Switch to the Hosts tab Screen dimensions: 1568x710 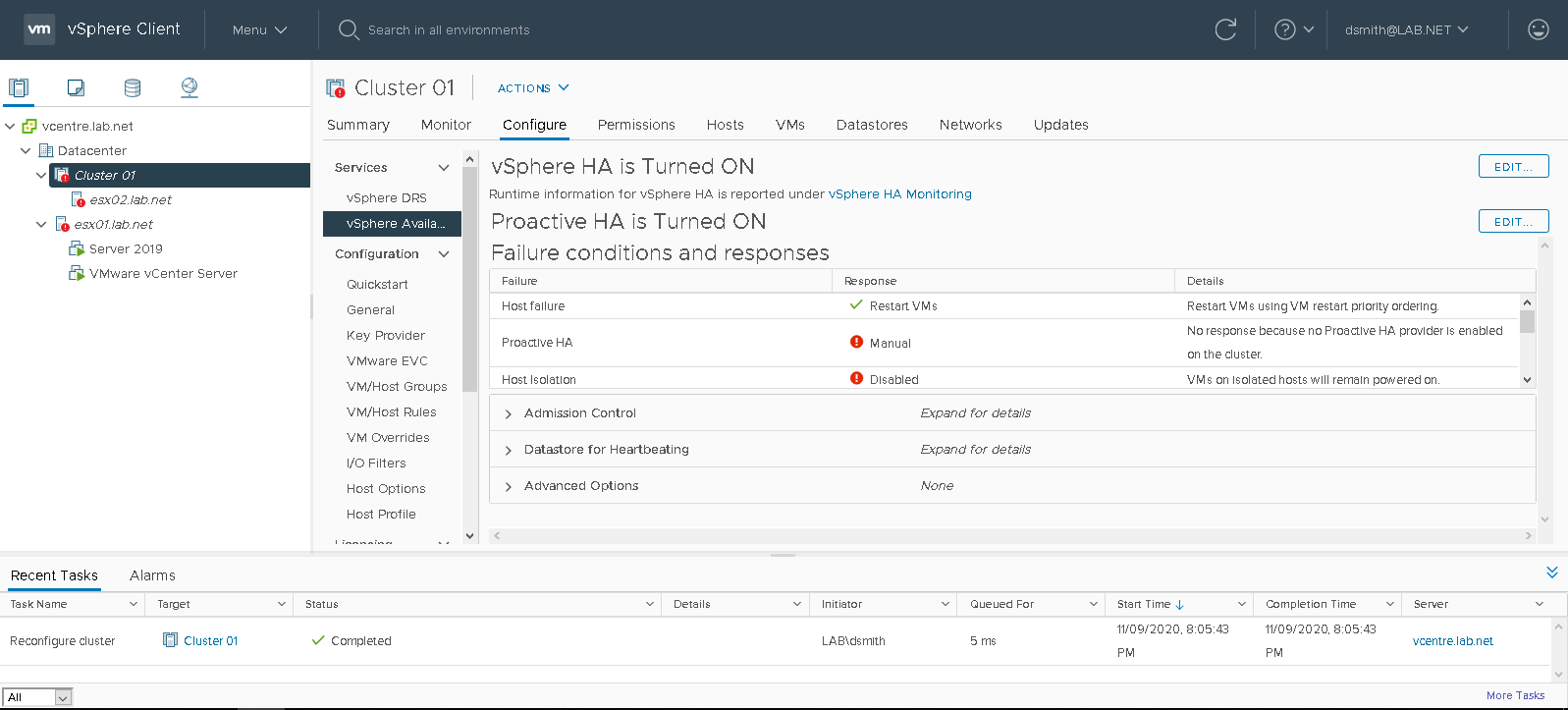click(726, 125)
